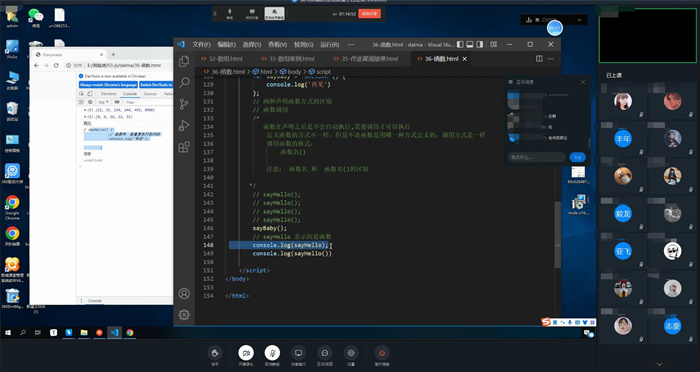Screen dimensions: 700x372
Task: Open the Source Control view
Action: coord(184,104)
